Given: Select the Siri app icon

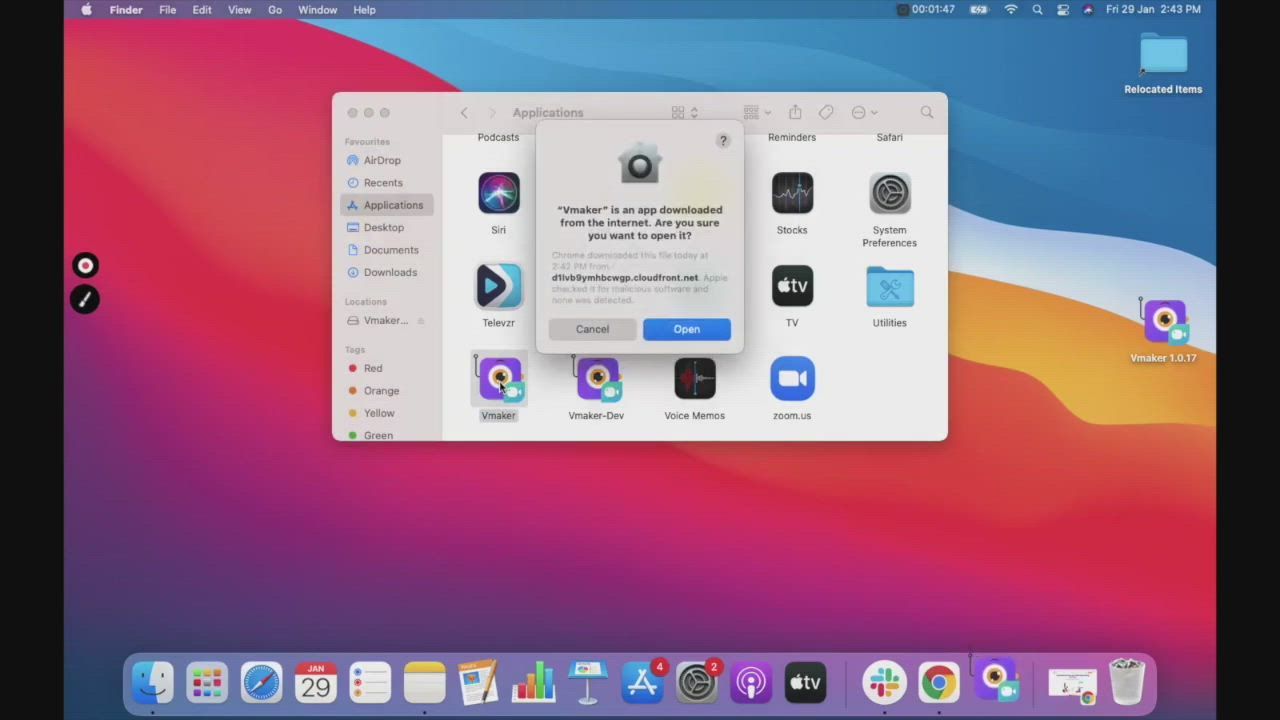Looking at the screenshot, I should (x=499, y=193).
